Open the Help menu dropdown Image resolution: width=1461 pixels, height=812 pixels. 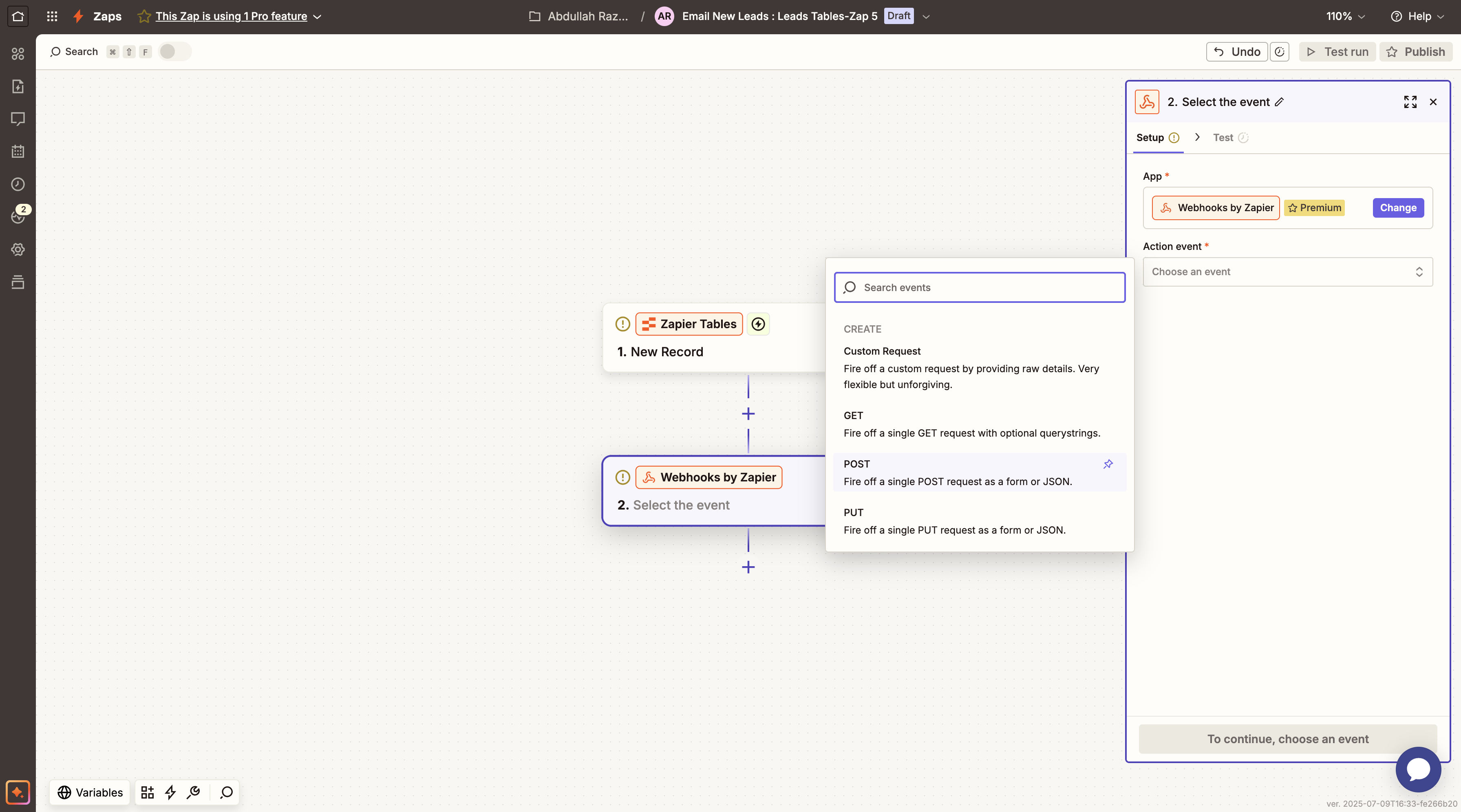click(x=1418, y=16)
